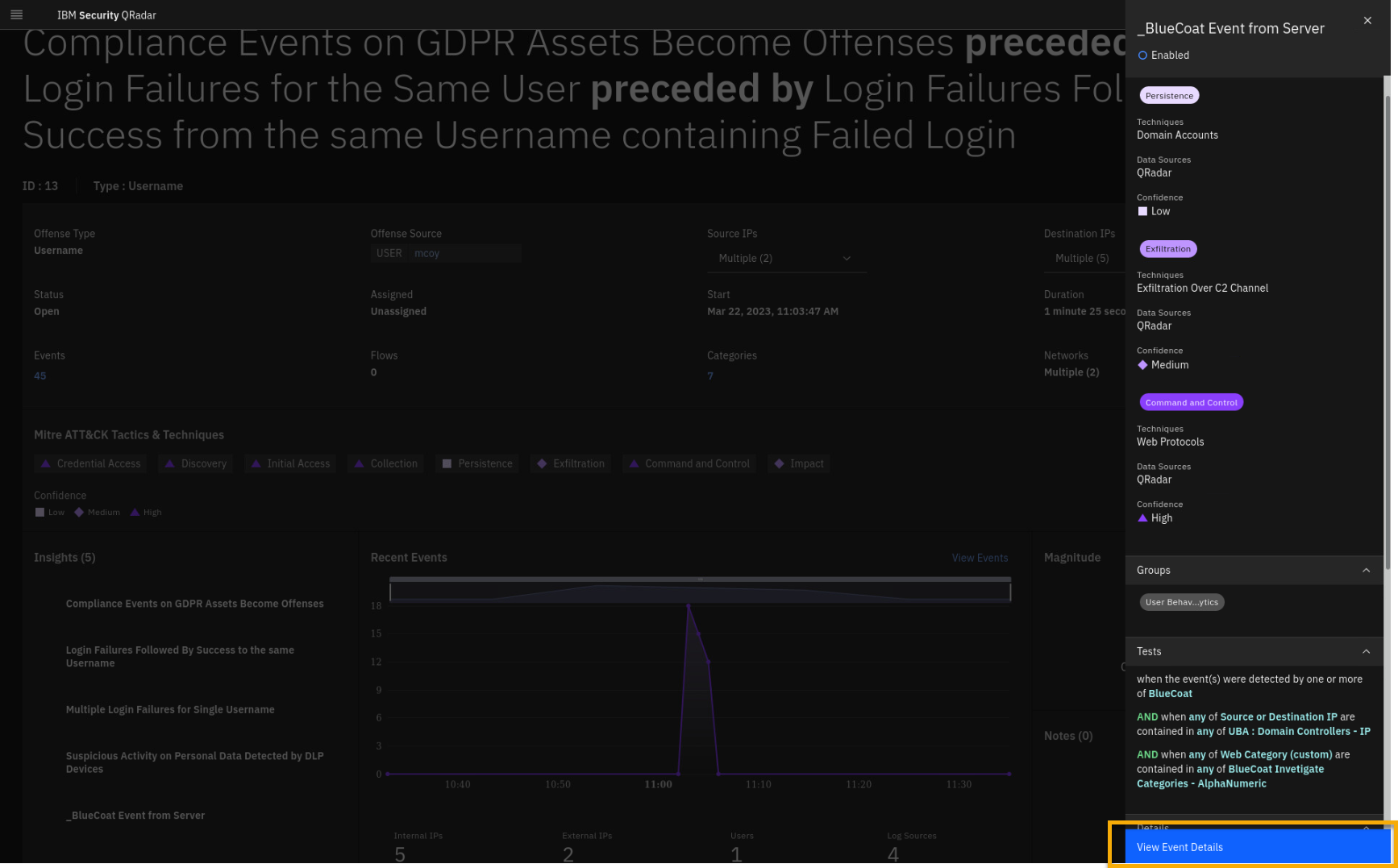
Task: Open Login Failures Followed By Success insight
Action: (180, 656)
